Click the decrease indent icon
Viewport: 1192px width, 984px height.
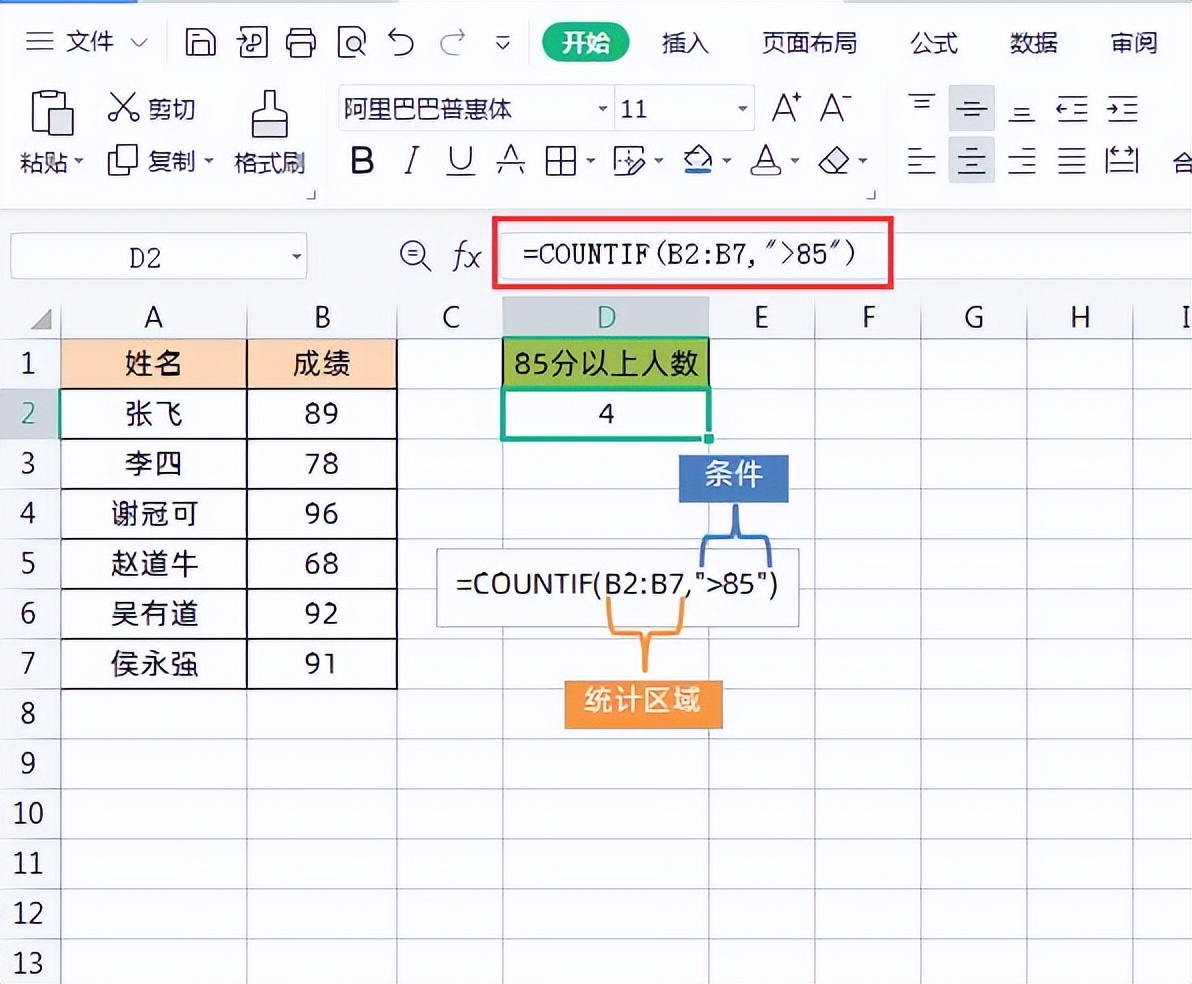(1072, 109)
